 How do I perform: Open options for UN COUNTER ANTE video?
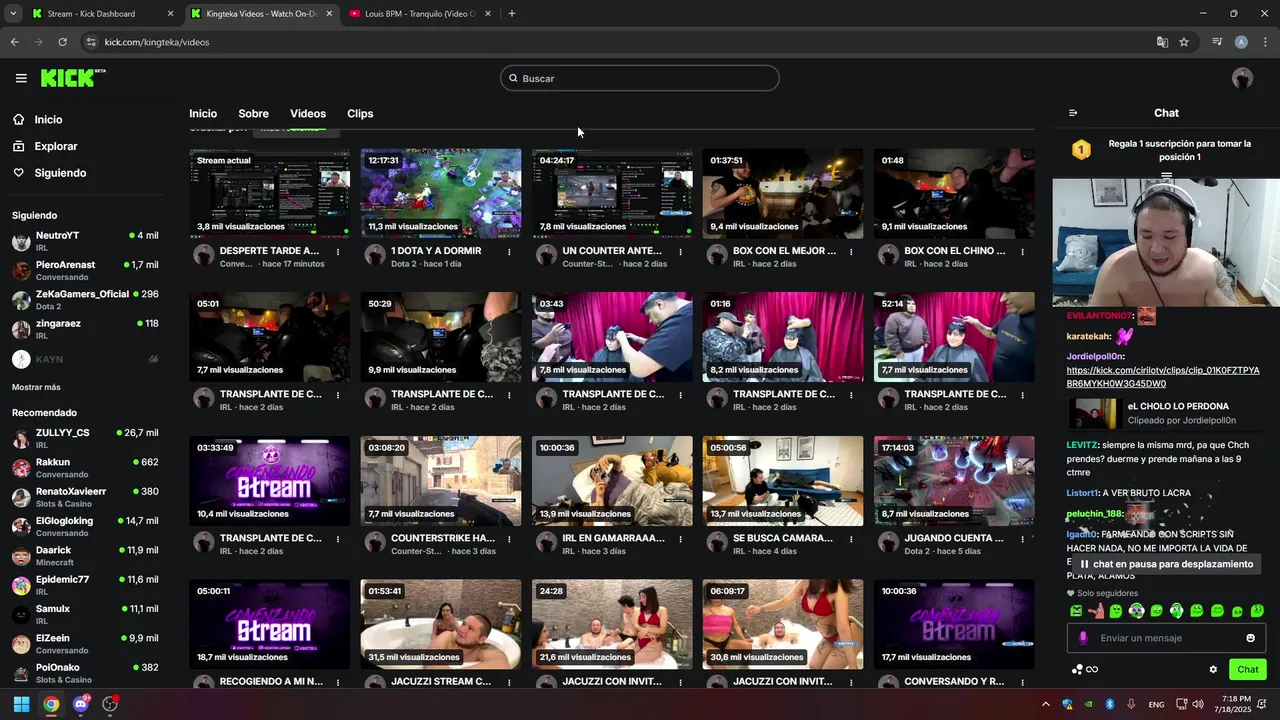pos(680,252)
